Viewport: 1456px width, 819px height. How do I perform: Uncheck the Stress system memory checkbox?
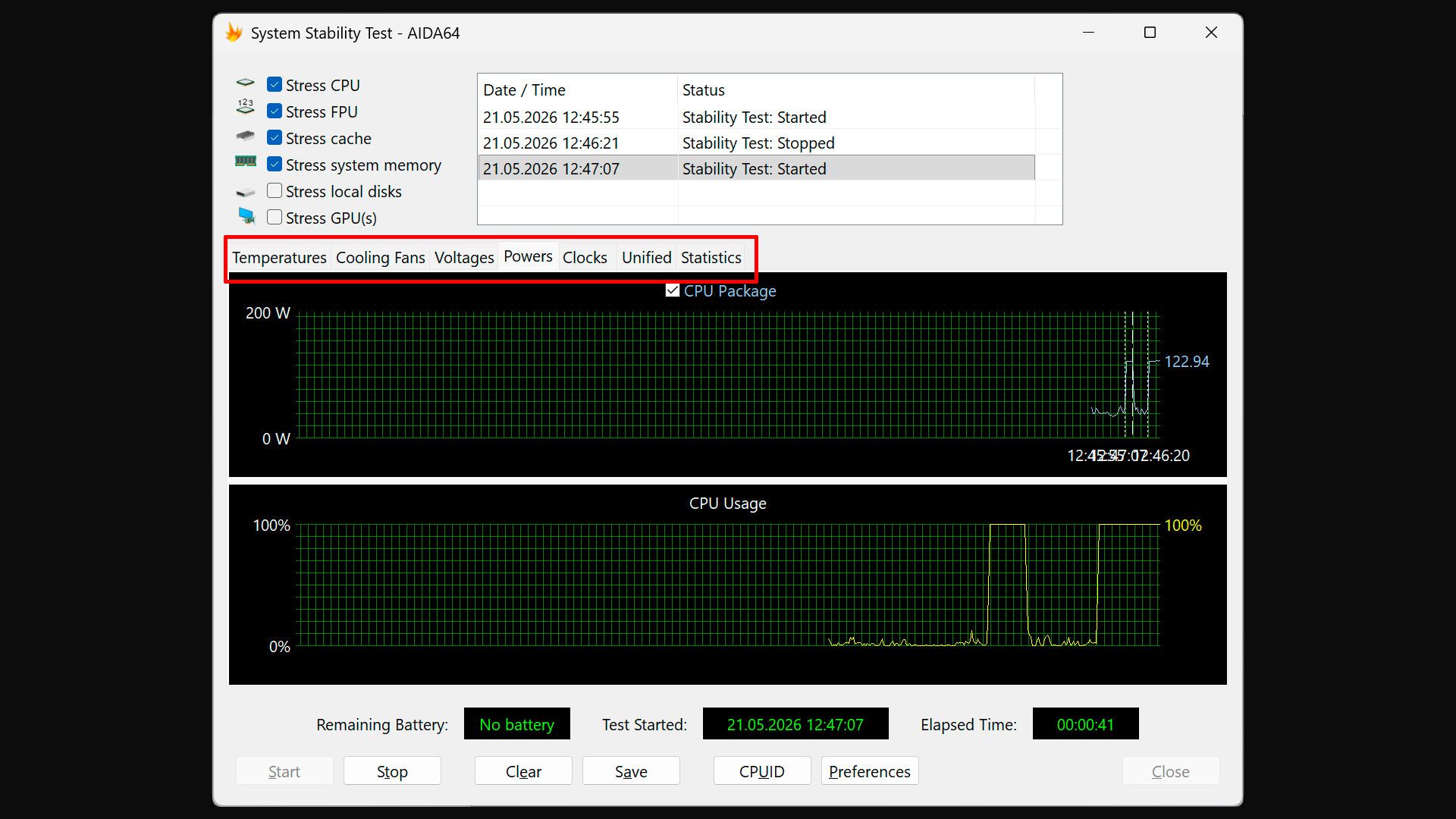pyautogui.click(x=275, y=165)
